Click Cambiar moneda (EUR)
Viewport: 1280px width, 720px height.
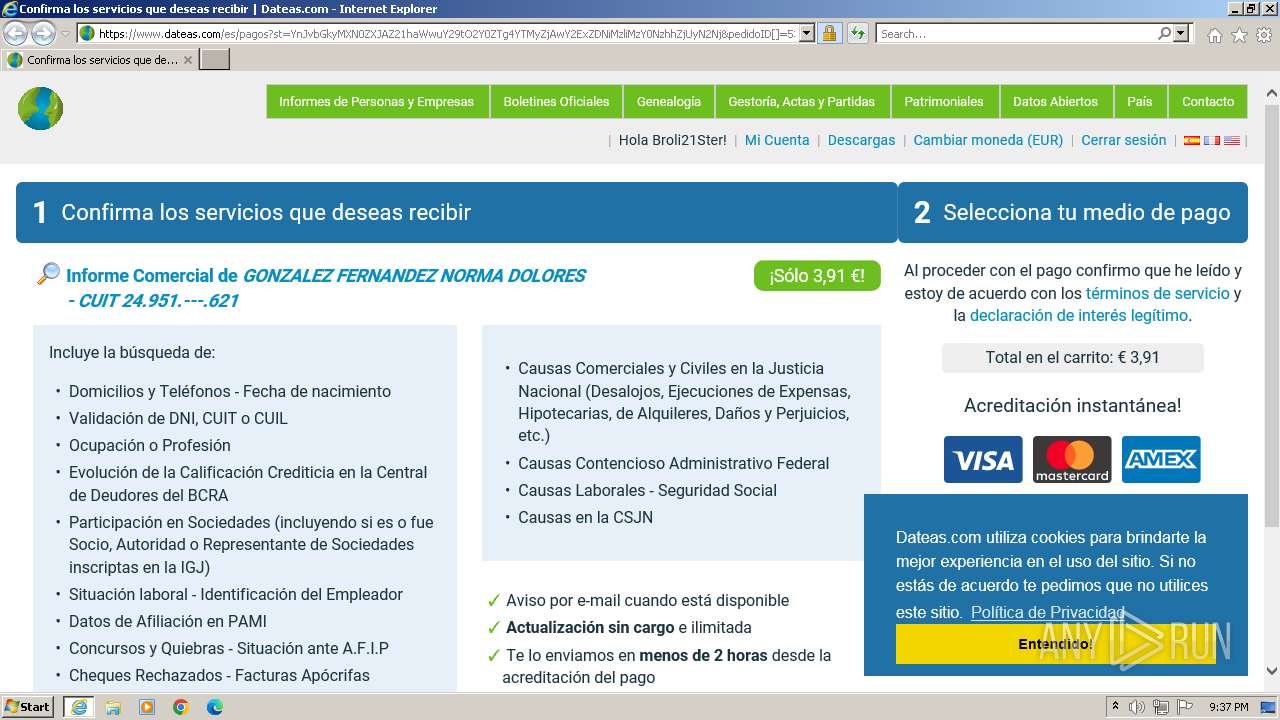click(x=988, y=140)
